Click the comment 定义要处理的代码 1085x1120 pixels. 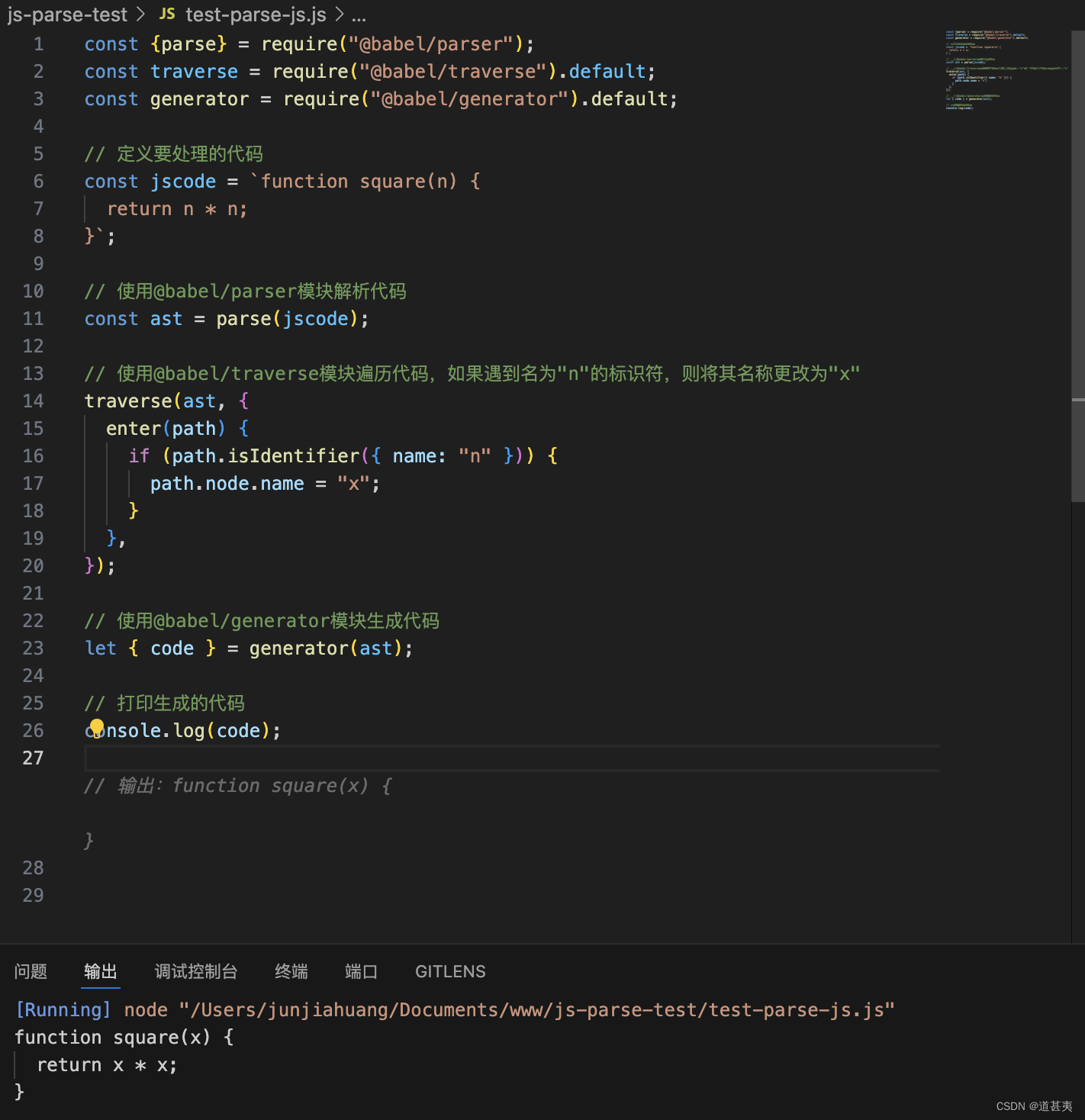tap(174, 153)
